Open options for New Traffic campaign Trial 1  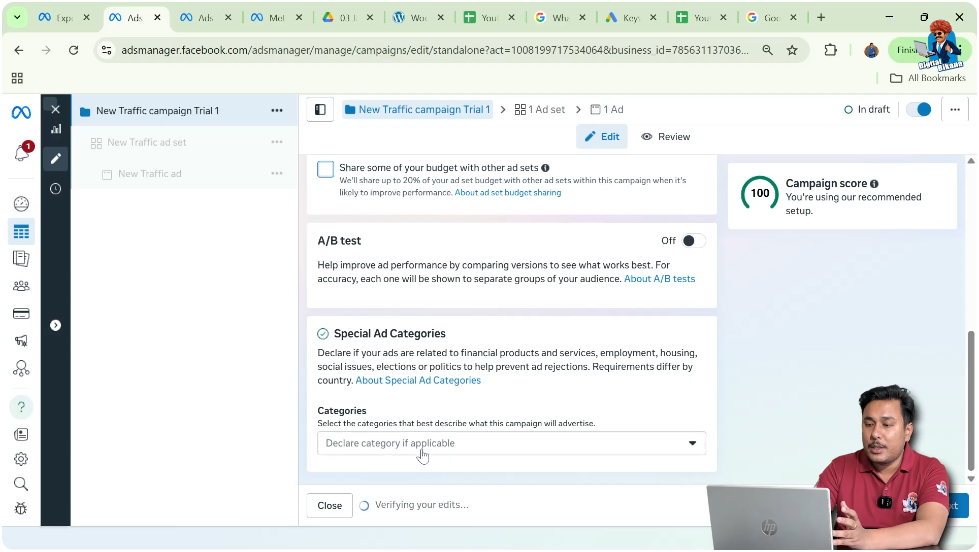point(277,111)
